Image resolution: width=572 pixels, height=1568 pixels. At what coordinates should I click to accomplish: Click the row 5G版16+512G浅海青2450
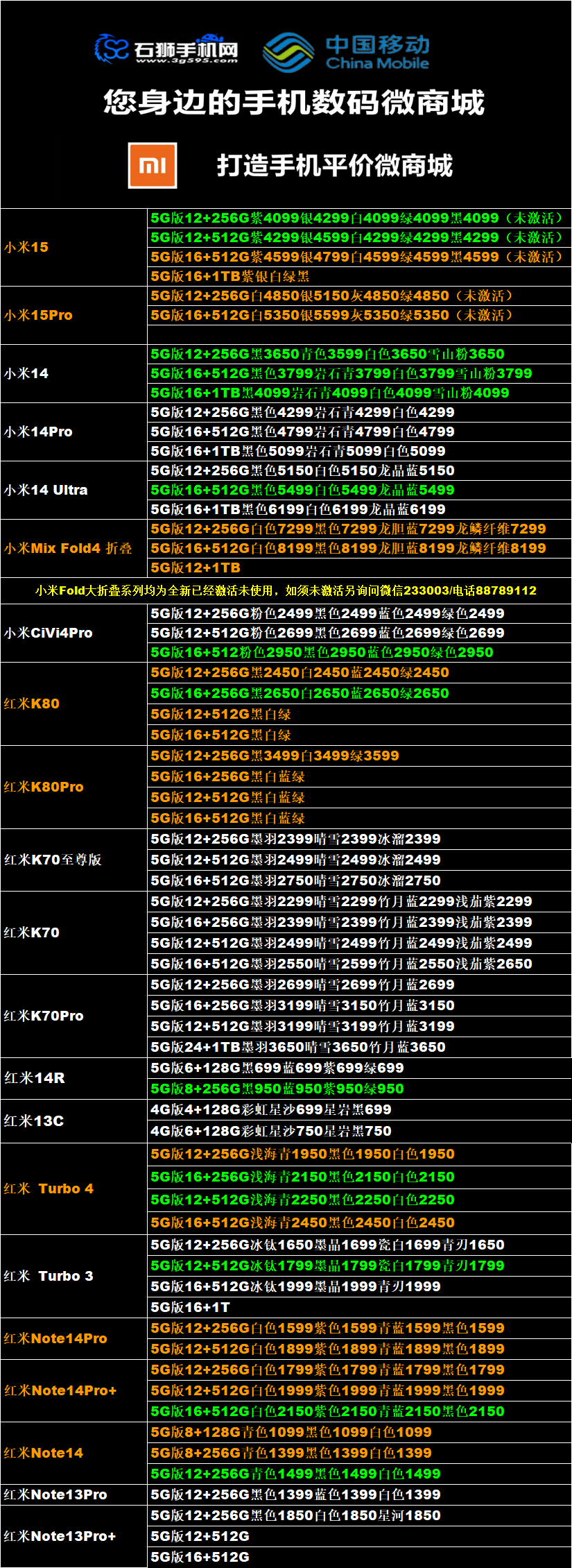pyautogui.click(x=359, y=1222)
